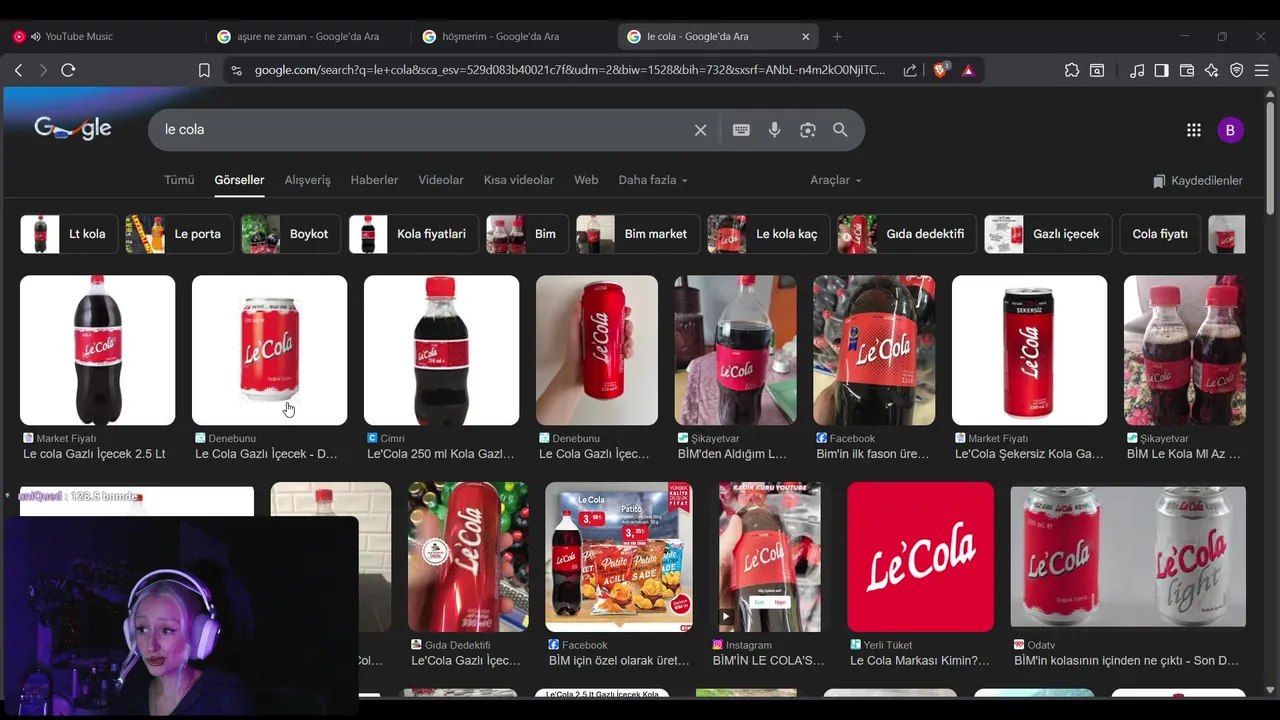Image resolution: width=1280 pixels, height=720 pixels.
Task: Click the 'Gazlı içecek' filter chip
Action: (x=1048, y=234)
